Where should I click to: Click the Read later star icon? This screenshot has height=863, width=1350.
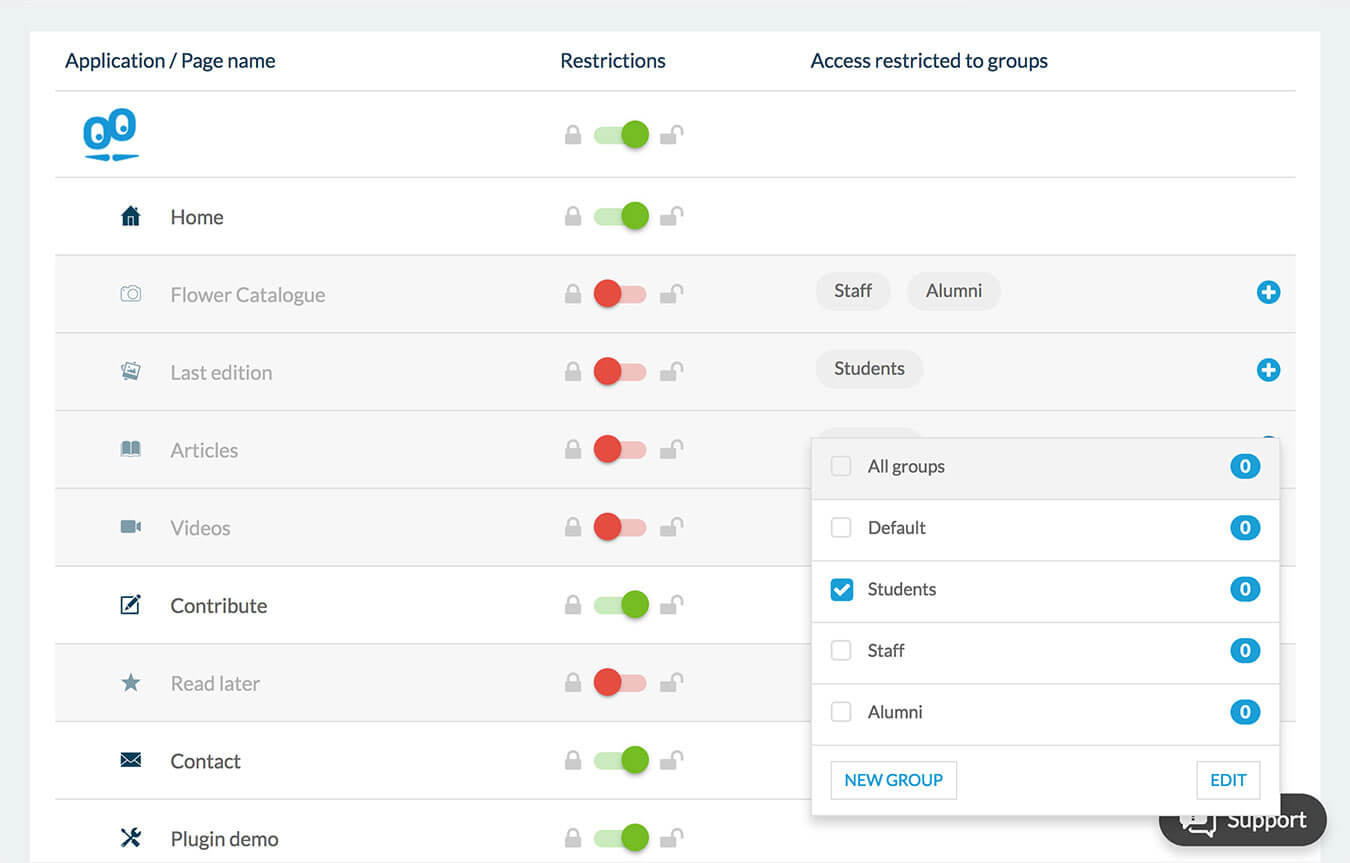(130, 683)
